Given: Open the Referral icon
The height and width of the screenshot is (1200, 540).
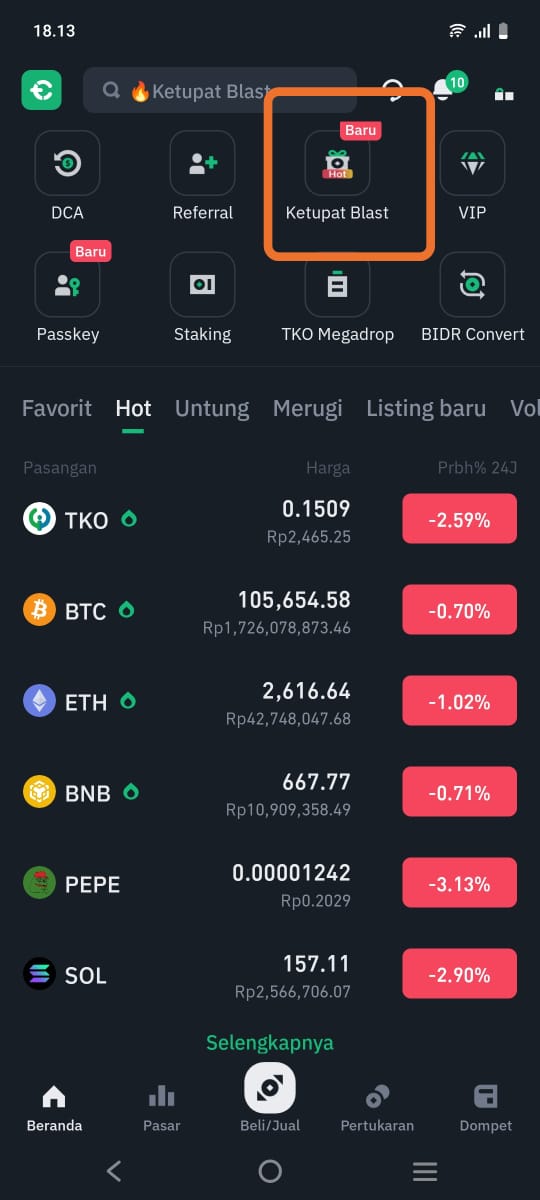Looking at the screenshot, I should click(202, 163).
